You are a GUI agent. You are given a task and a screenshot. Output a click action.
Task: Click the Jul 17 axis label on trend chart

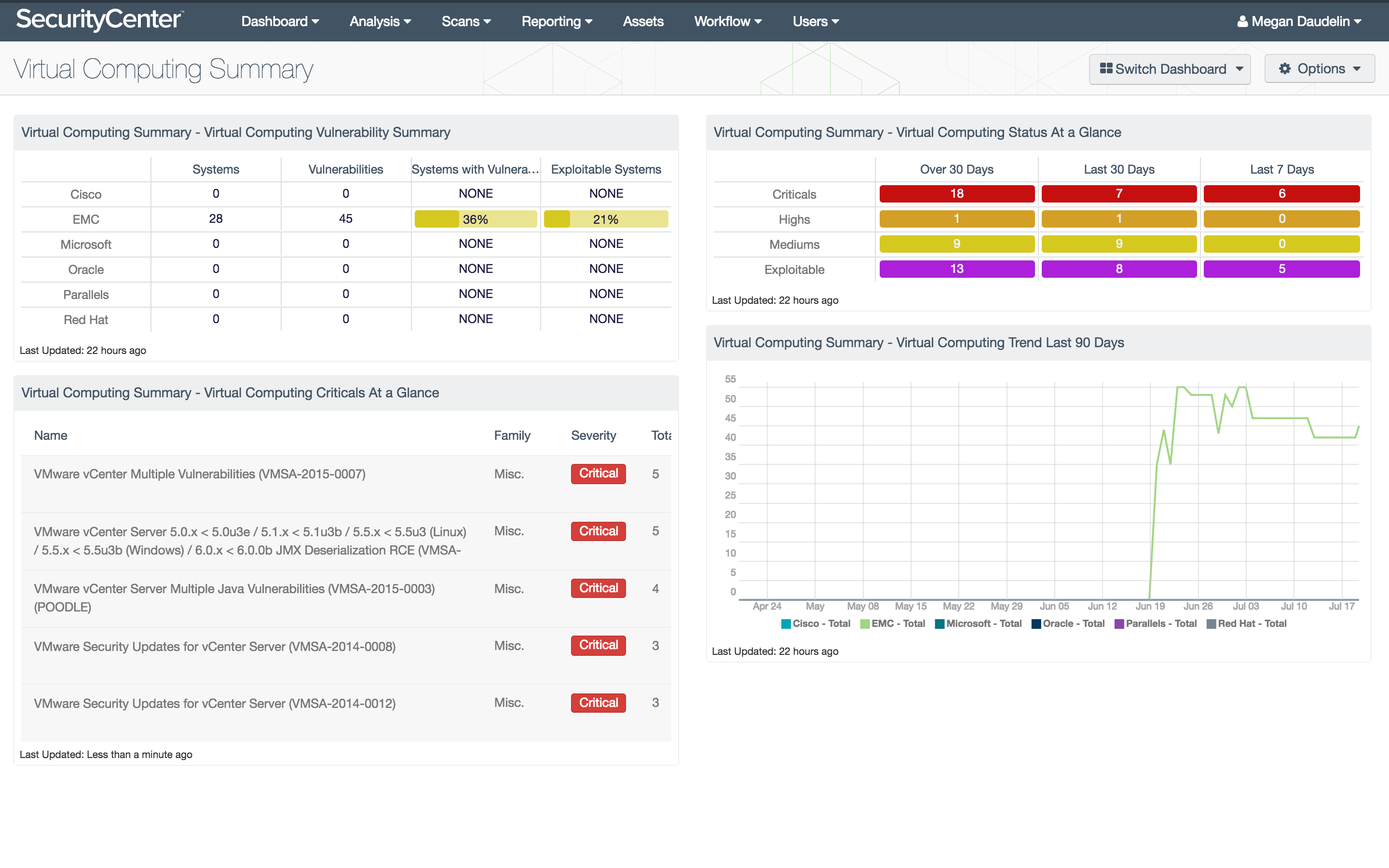coord(1342,606)
